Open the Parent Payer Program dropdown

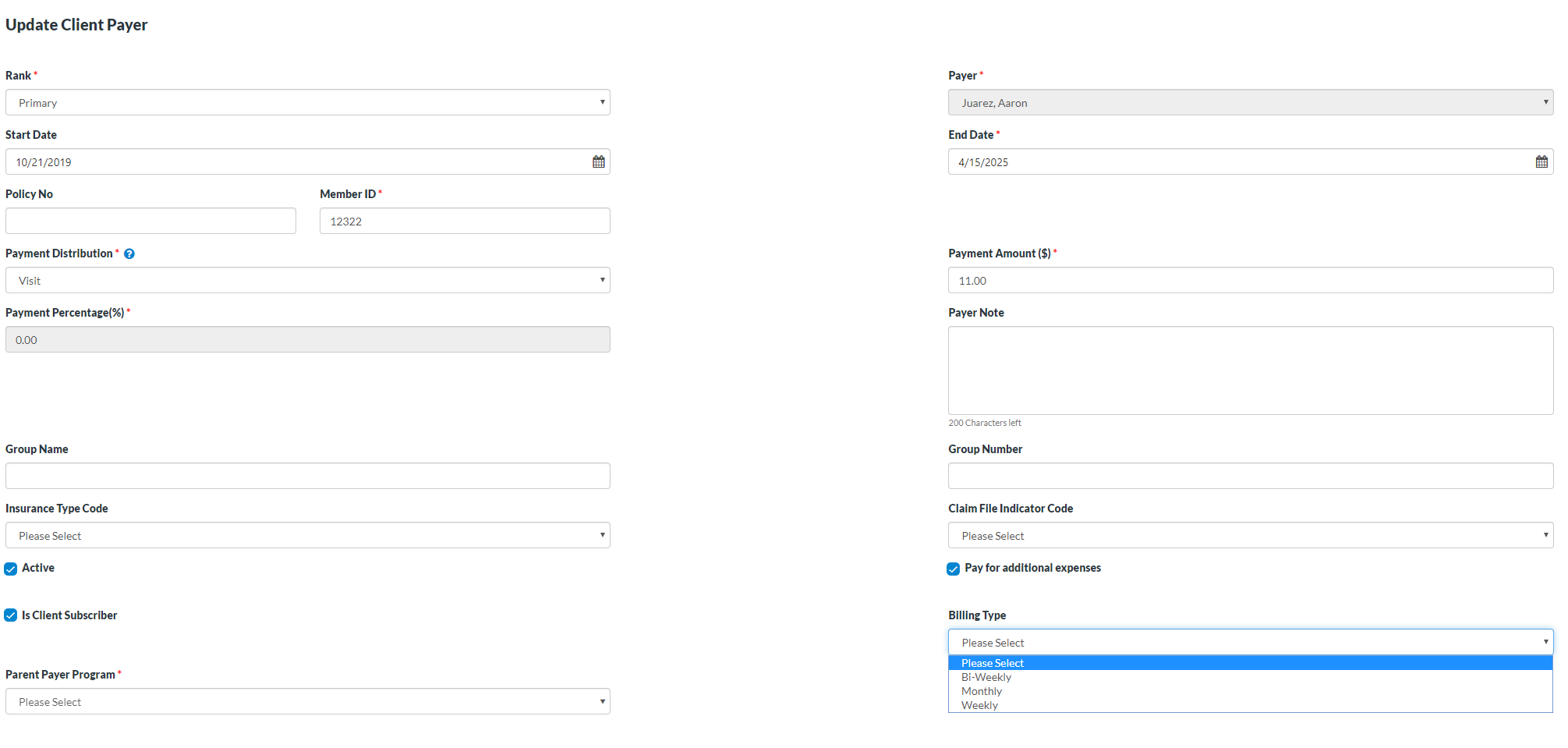307,701
